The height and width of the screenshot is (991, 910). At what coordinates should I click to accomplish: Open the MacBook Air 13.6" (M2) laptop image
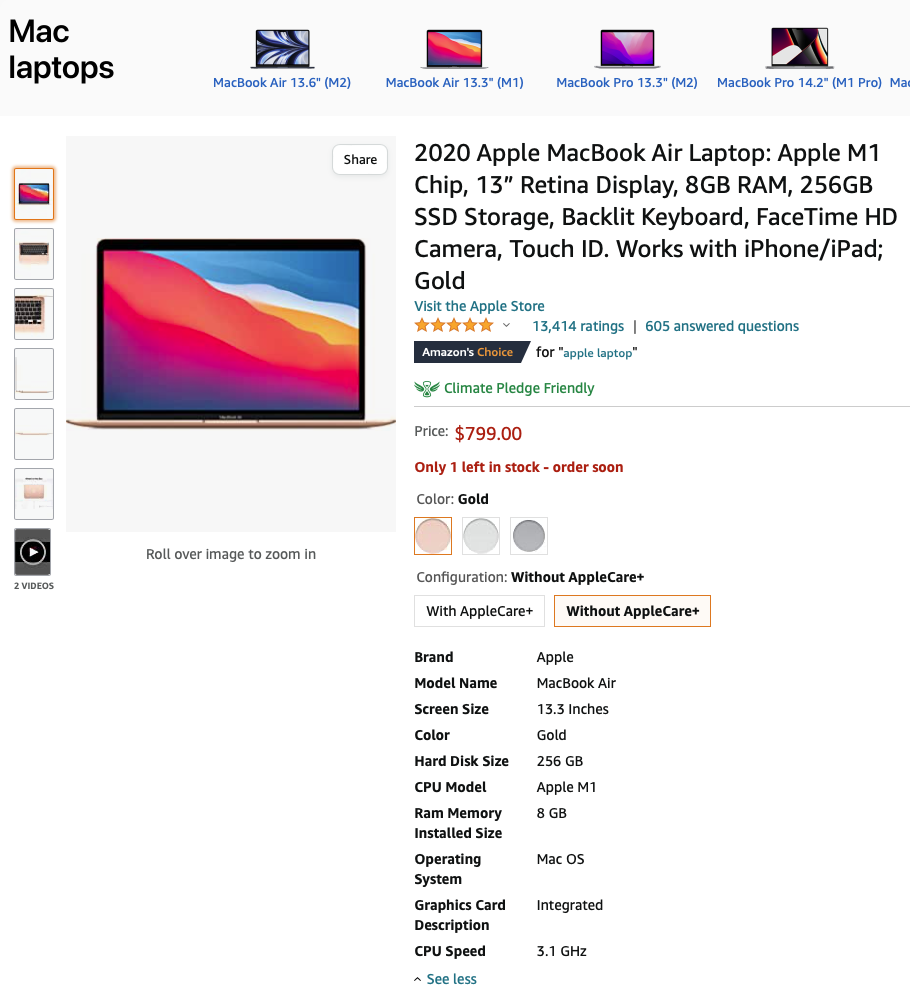(282, 48)
